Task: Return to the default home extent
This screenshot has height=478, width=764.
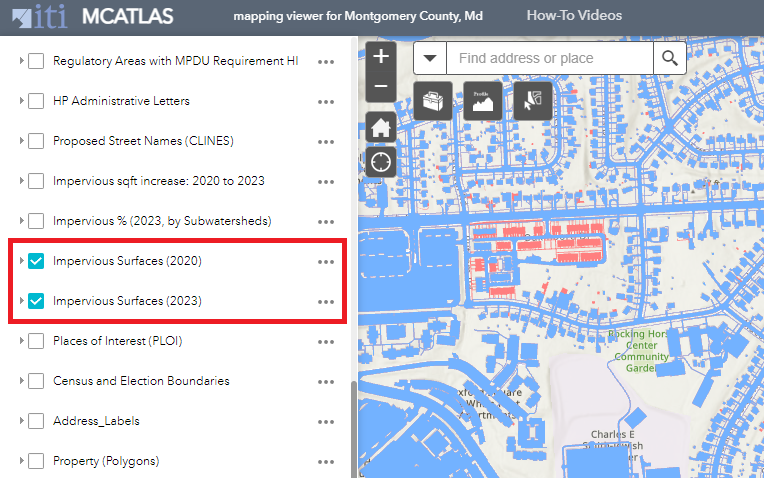Action: click(x=380, y=127)
